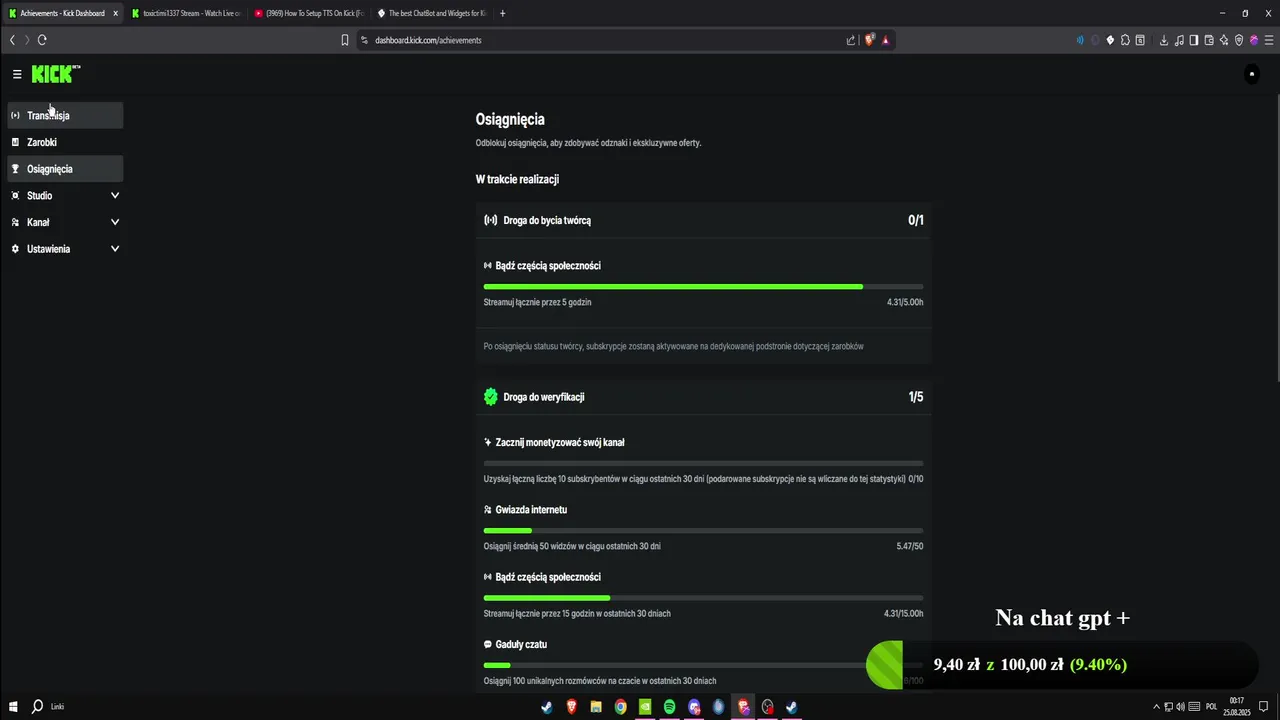Click the Osiągnięcia trophy icon
The image size is (1280, 720).
(x=15, y=169)
